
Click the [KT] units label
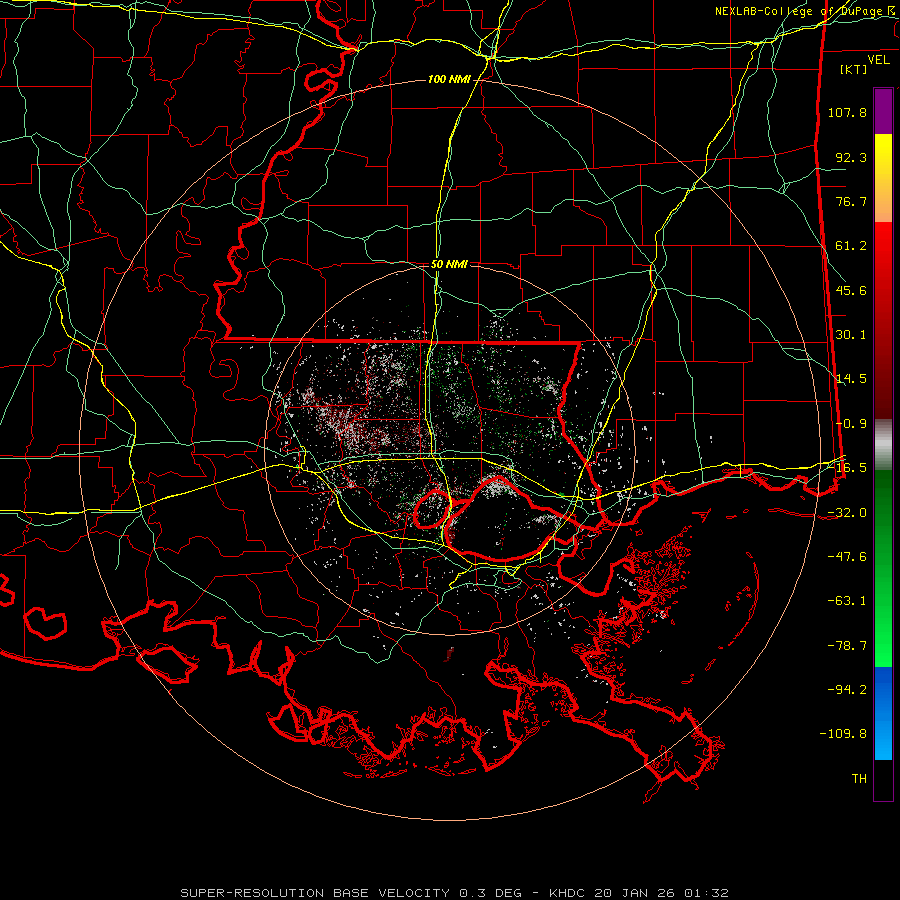pyautogui.click(x=854, y=69)
